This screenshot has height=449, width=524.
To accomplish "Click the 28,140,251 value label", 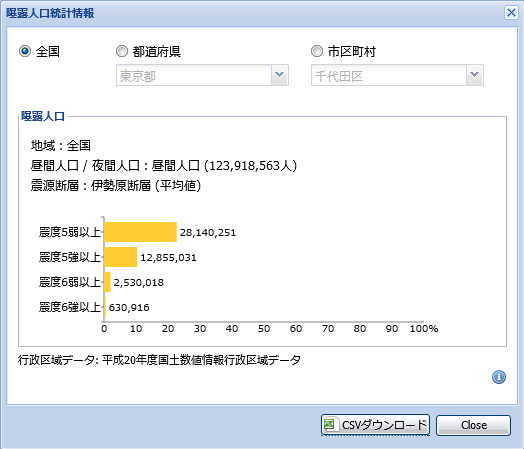I will point(208,233).
